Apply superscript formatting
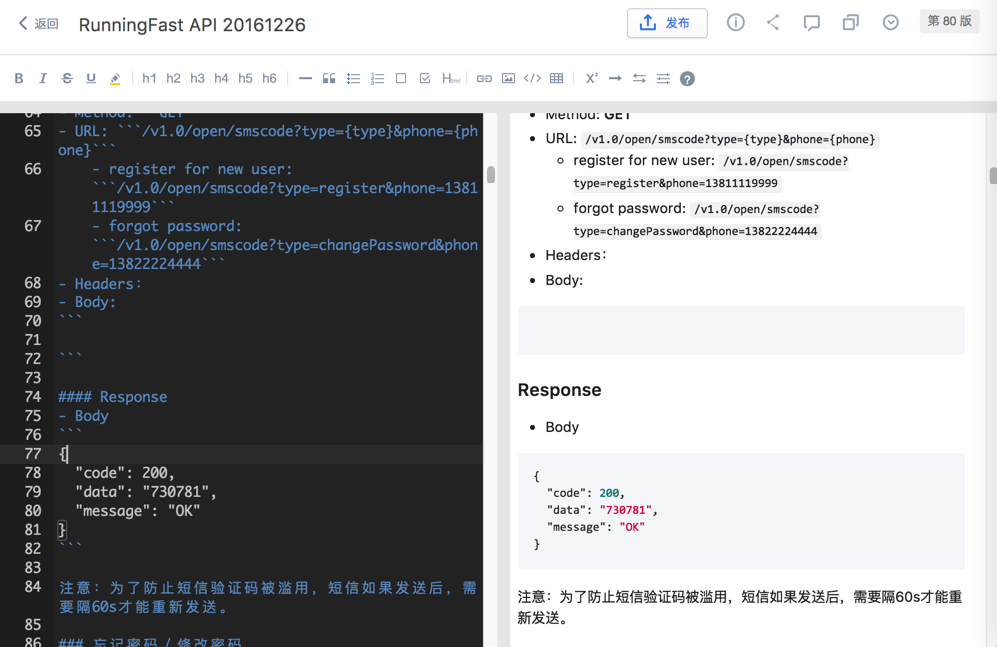This screenshot has width=997, height=647. click(x=591, y=78)
